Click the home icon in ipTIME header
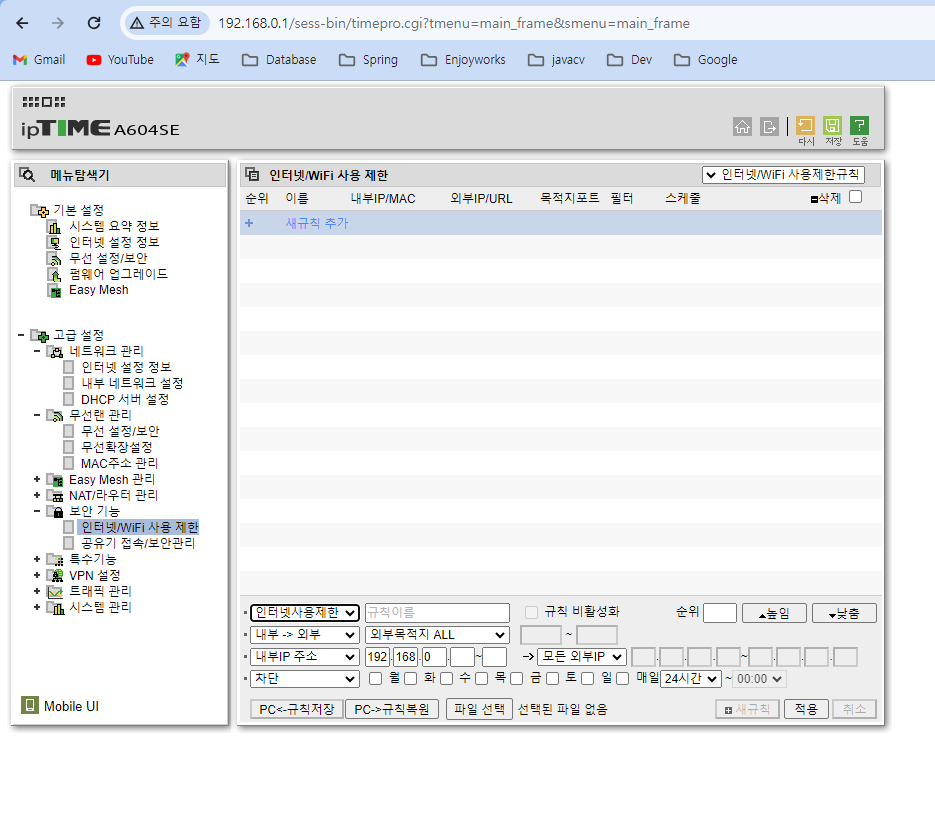Screen dimensions: 935x822 point(742,126)
